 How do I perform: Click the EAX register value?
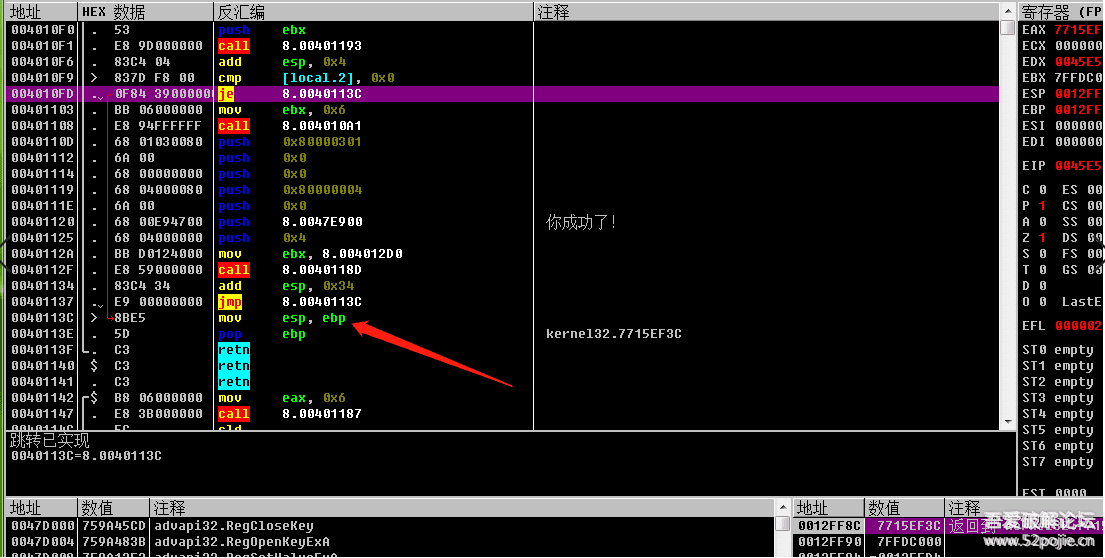coord(1078,30)
